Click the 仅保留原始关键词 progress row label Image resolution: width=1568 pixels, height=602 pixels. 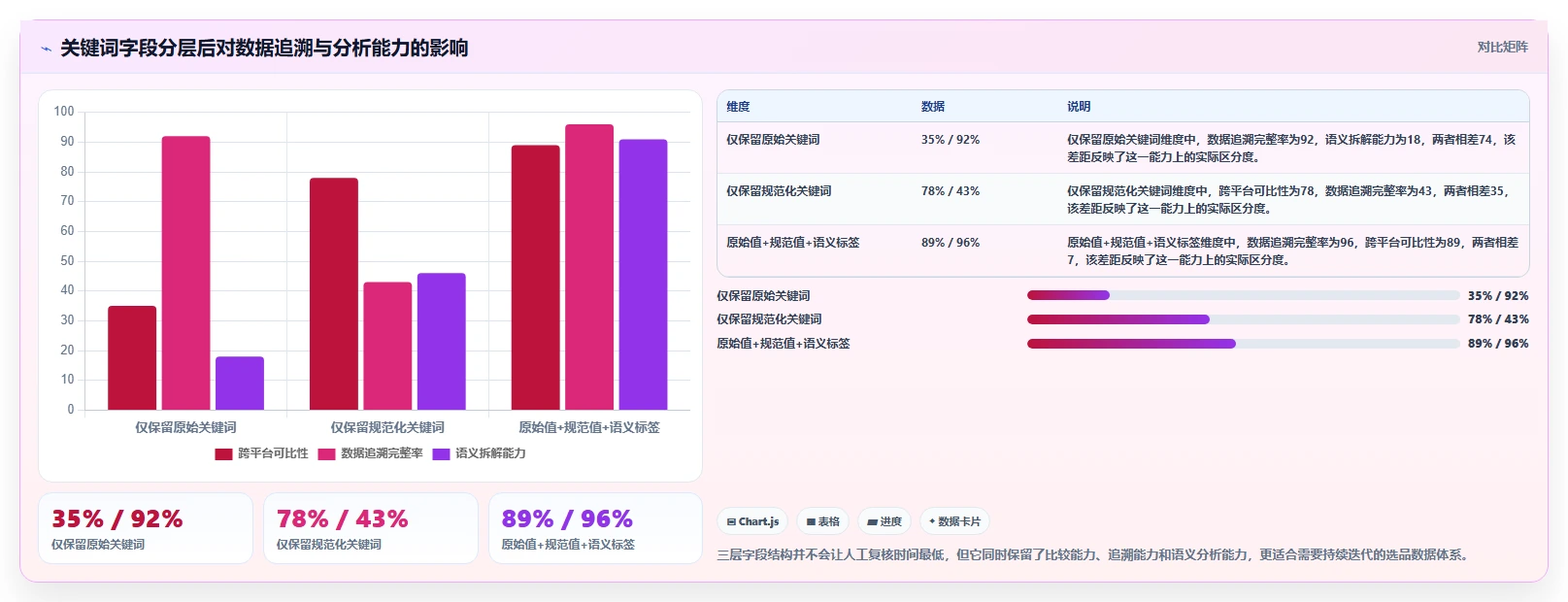click(763, 296)
